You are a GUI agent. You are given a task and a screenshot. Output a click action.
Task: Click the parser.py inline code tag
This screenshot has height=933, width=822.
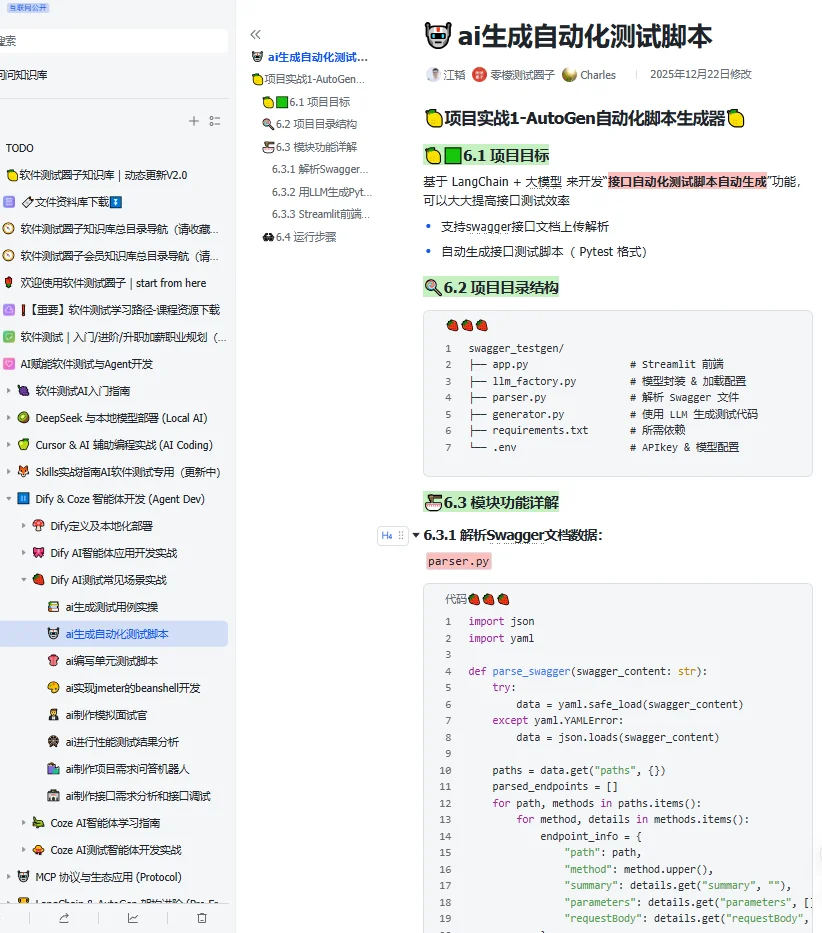tap(458, 561)
